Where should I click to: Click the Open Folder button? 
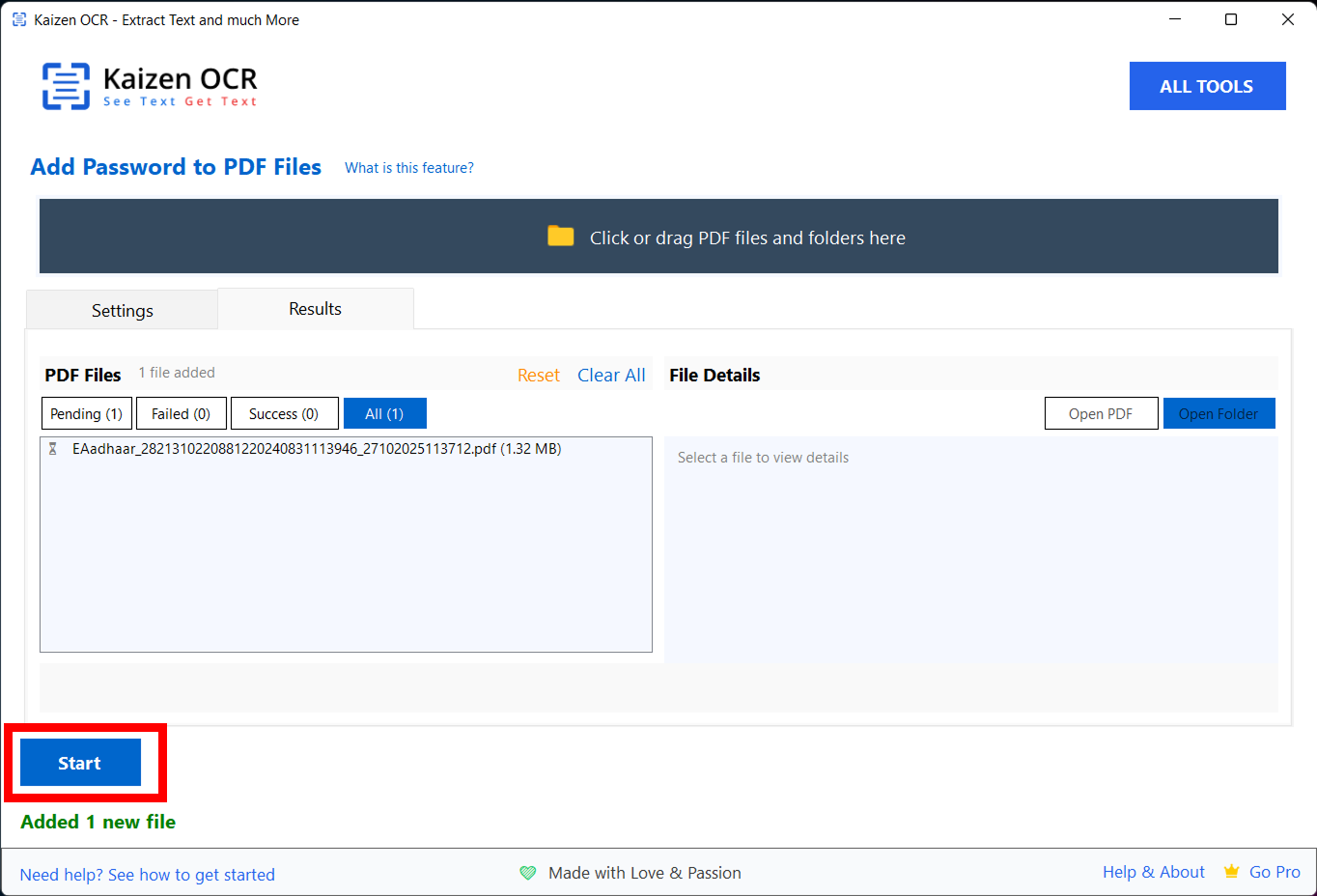(1219, 413)
